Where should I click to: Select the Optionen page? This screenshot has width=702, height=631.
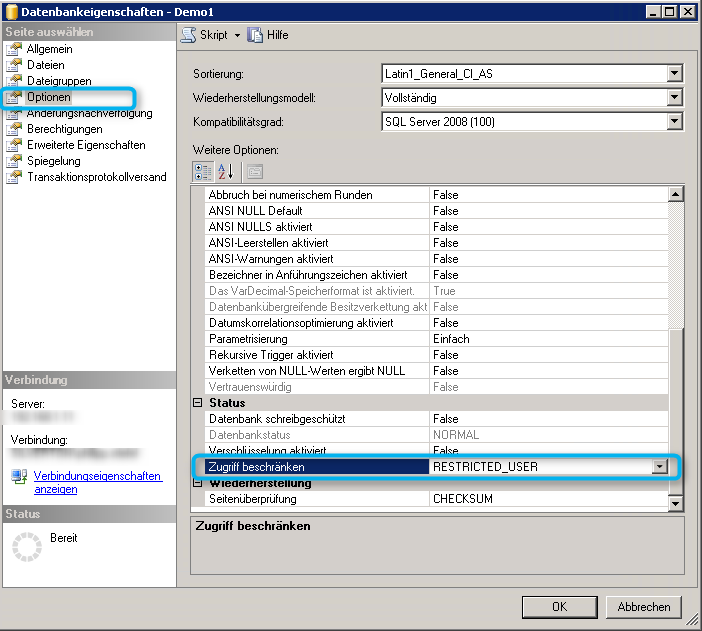click(49, 97)
